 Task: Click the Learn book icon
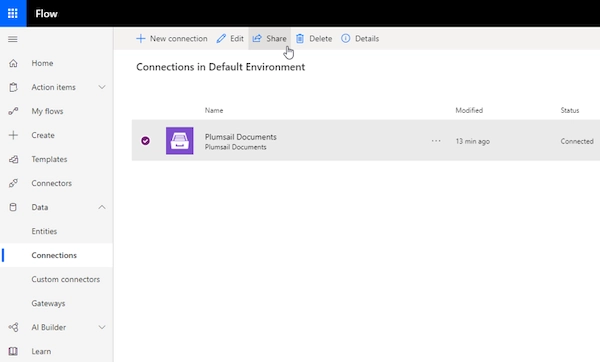13,351
